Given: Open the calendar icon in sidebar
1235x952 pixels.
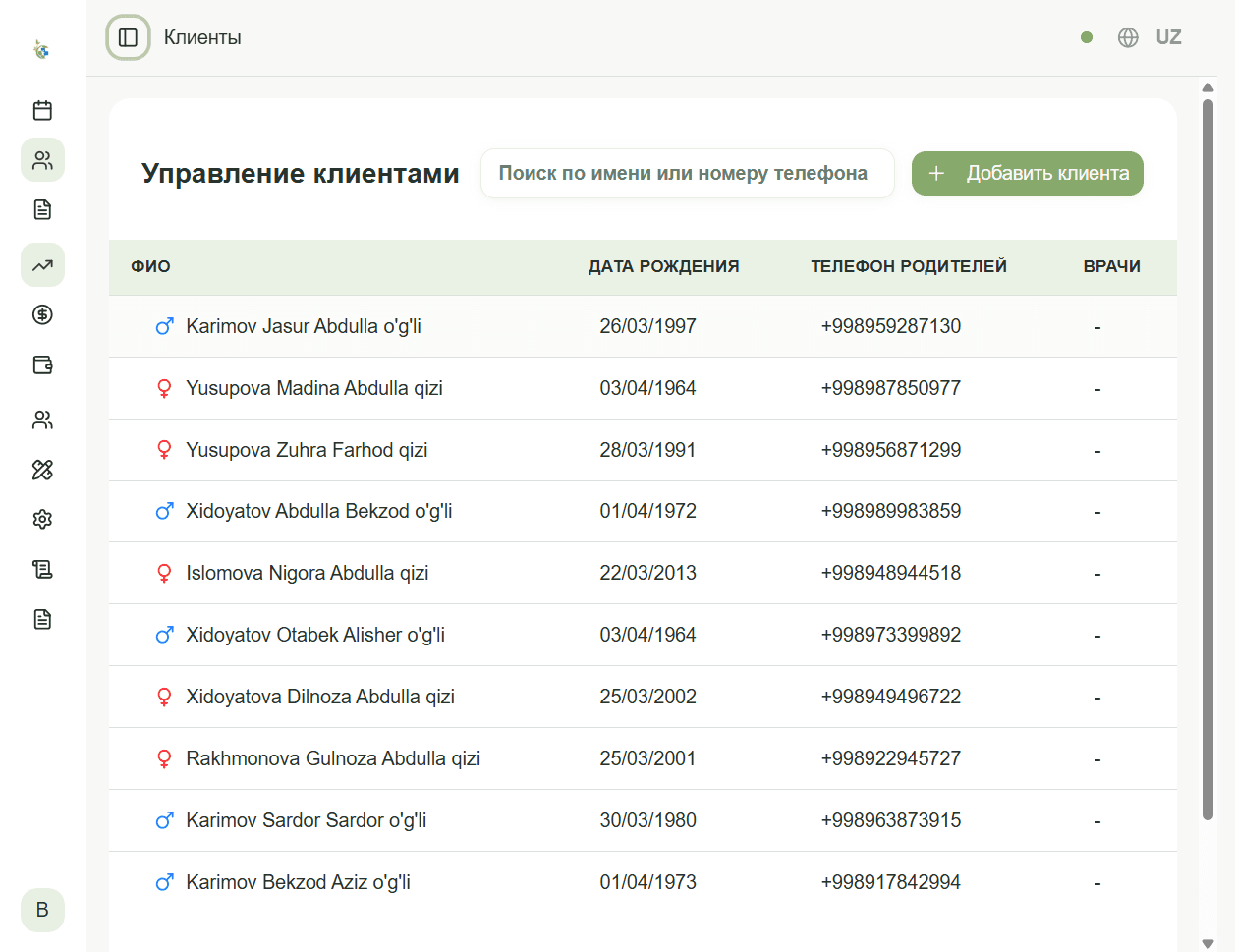Looking at the screenshot, I should tap(42, 110).
